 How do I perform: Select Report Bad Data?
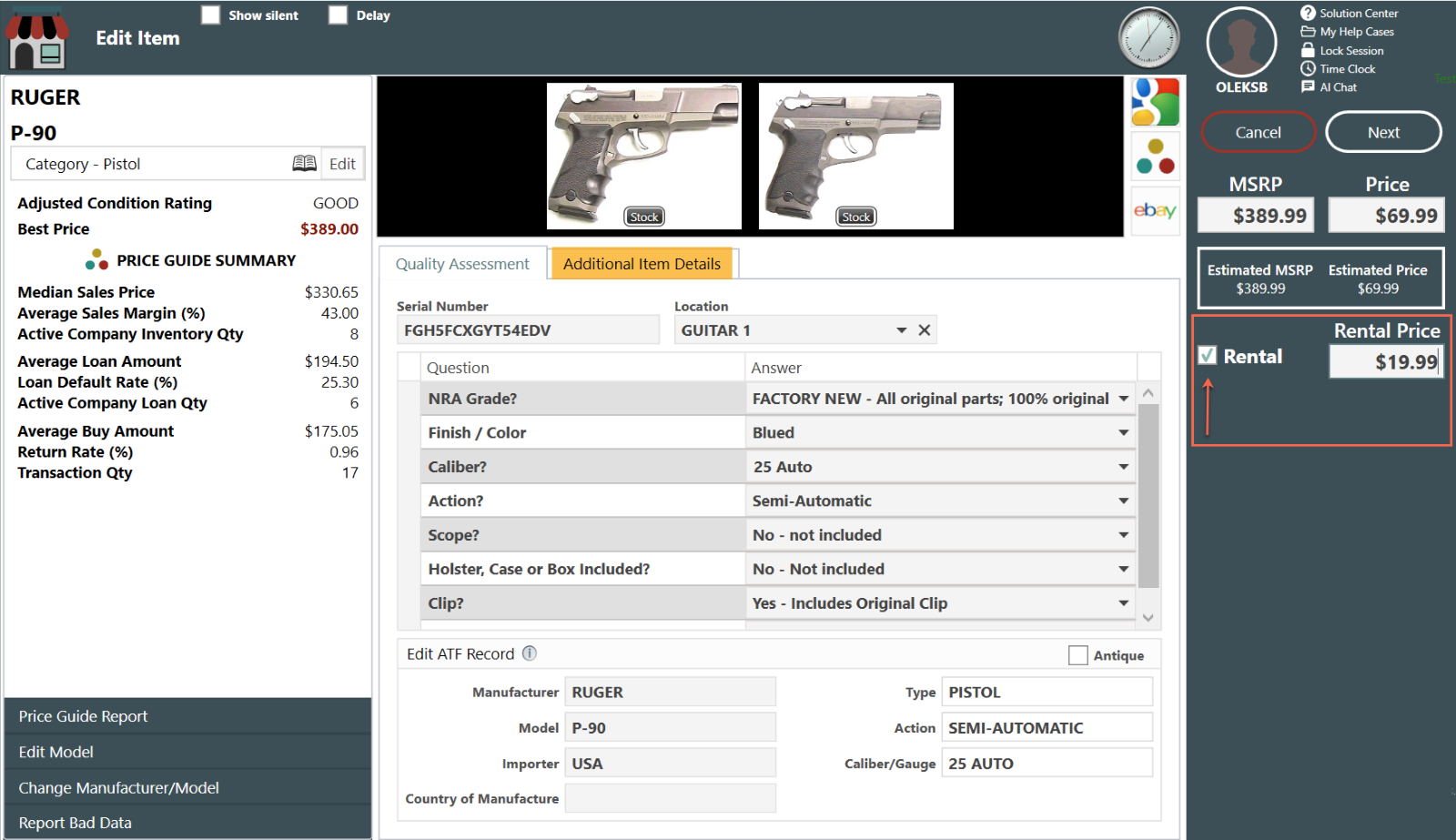pyautogui.click(x=187, y=823)
